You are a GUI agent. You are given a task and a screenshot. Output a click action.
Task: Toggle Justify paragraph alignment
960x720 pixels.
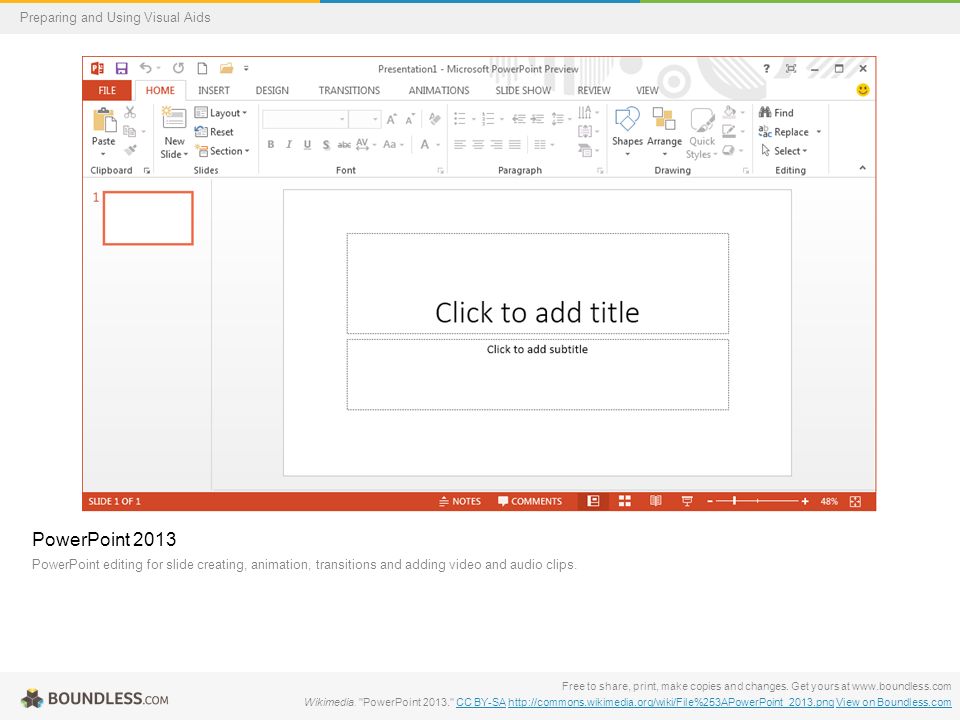(x=515, y=144)
